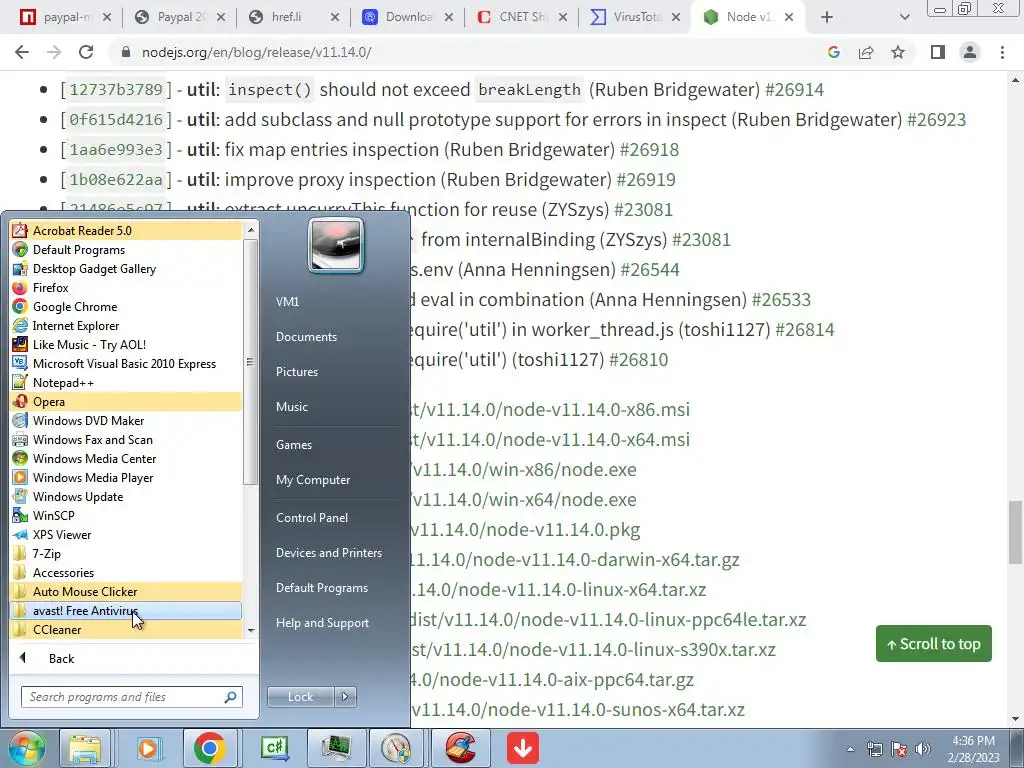This screenshot has width=1024, height=768.
Task: Open Chrome's three-dot menu
Action: pyautogui.click(x=1002, y=52)
